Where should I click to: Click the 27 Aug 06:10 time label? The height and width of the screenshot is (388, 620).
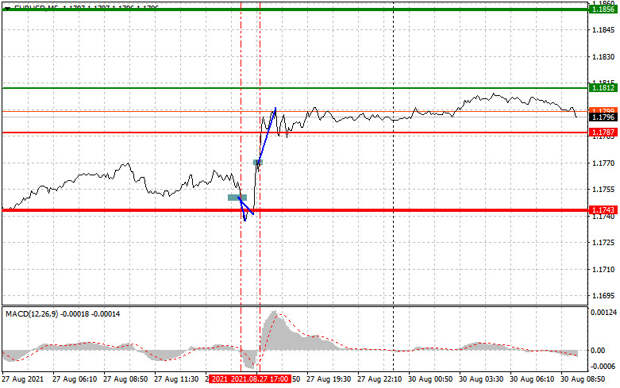75,379
